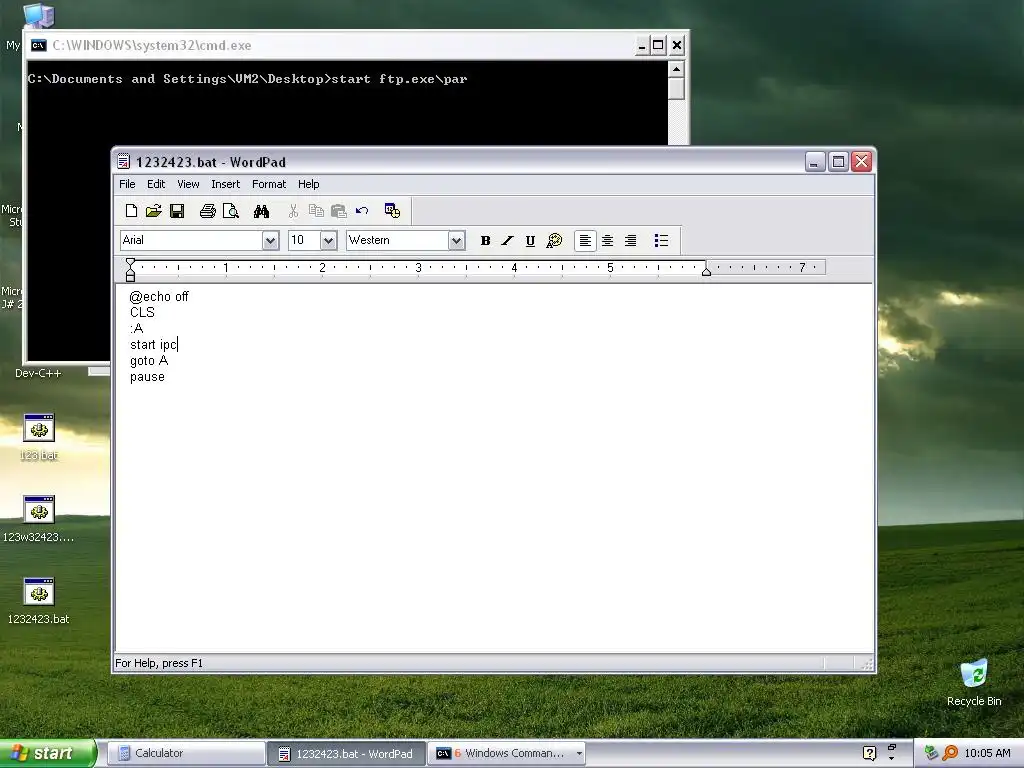Switch to Calculator in the taskbar
Screen dimensions: 1024x768
pyautogui.click(x=185, y=754)
